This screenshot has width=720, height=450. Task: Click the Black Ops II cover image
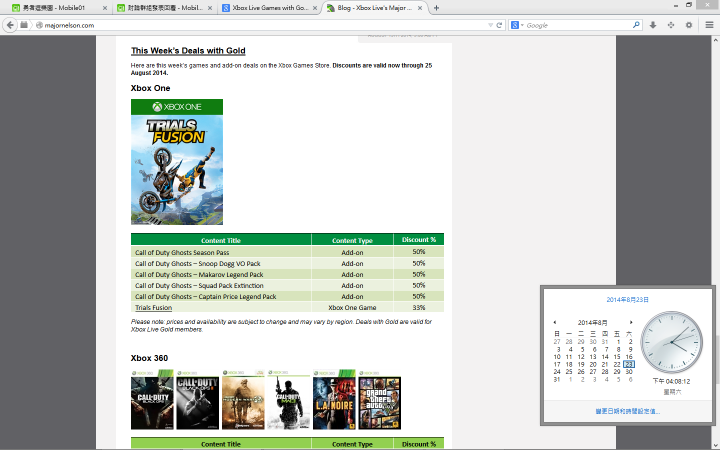click(197, 399)
